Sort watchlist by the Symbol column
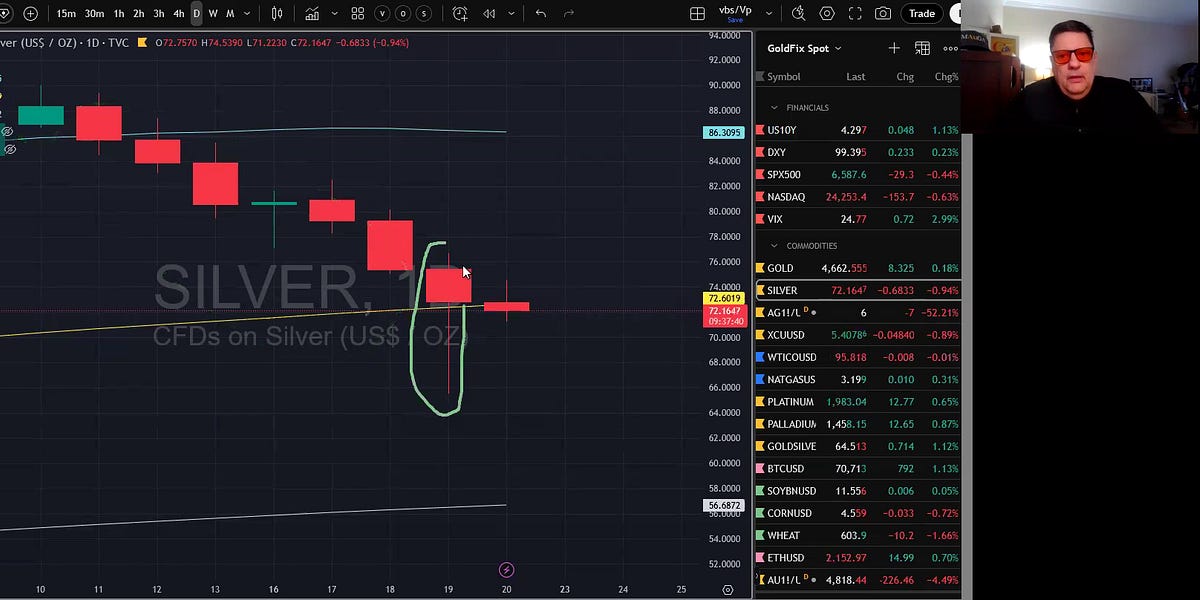 coord(784,77)
